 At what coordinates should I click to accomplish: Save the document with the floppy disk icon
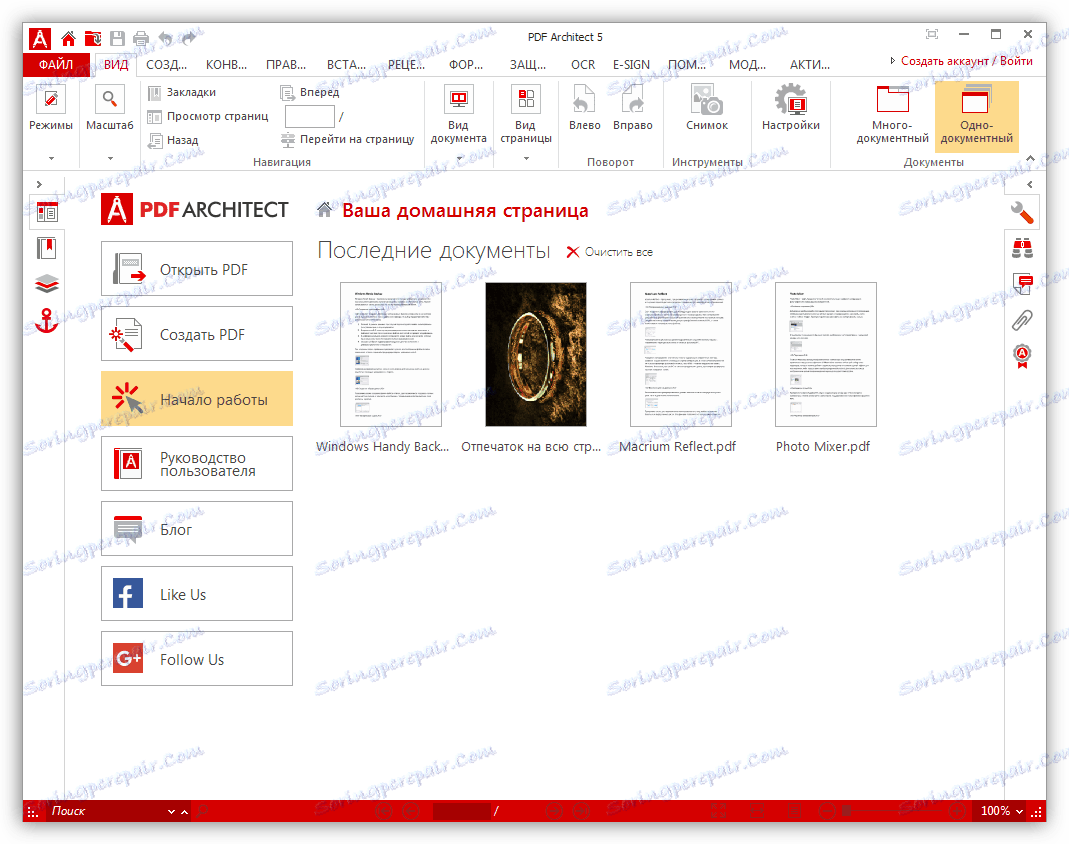point(117,38)
